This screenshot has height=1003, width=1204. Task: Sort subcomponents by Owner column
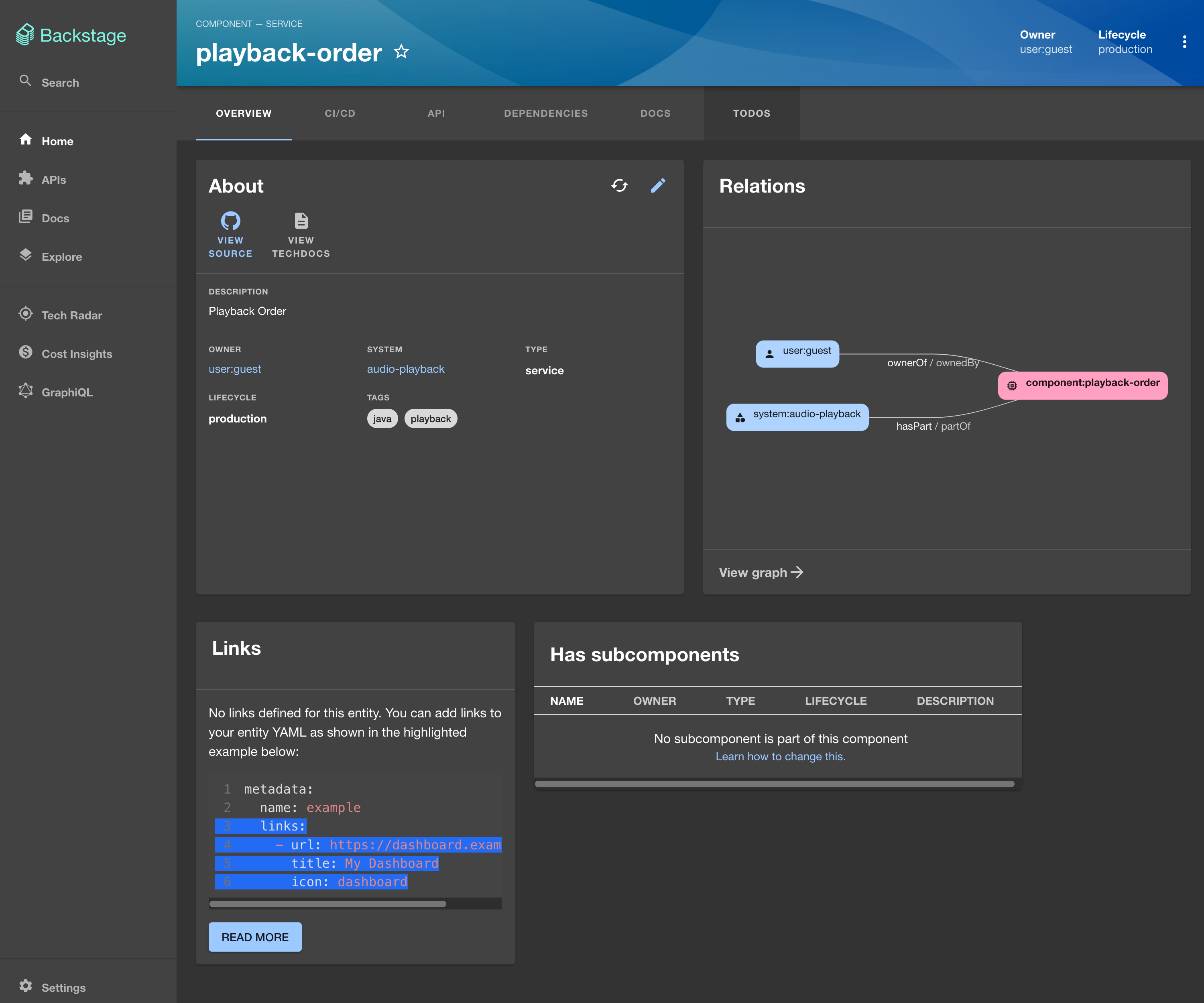[655, 701]
